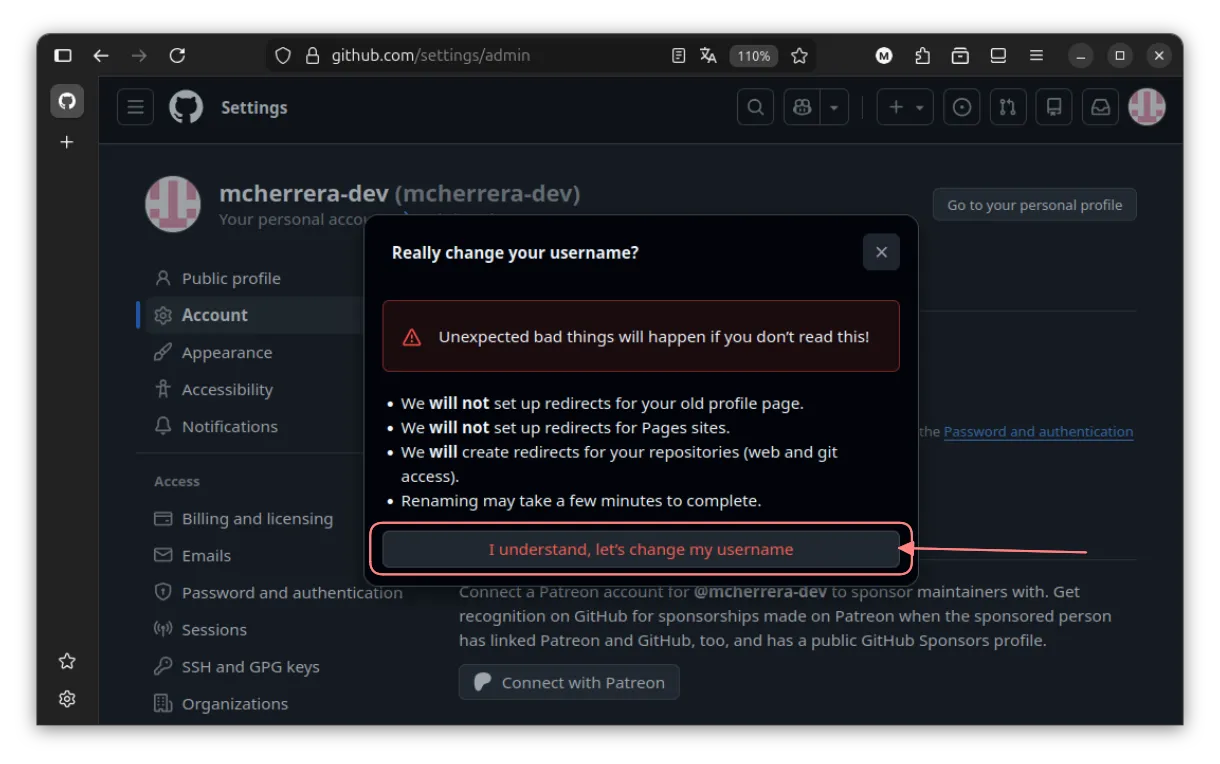This screenshot has height=764, width=1220.
Task: Open the Copilot chat icon
Action: (802, 107)
